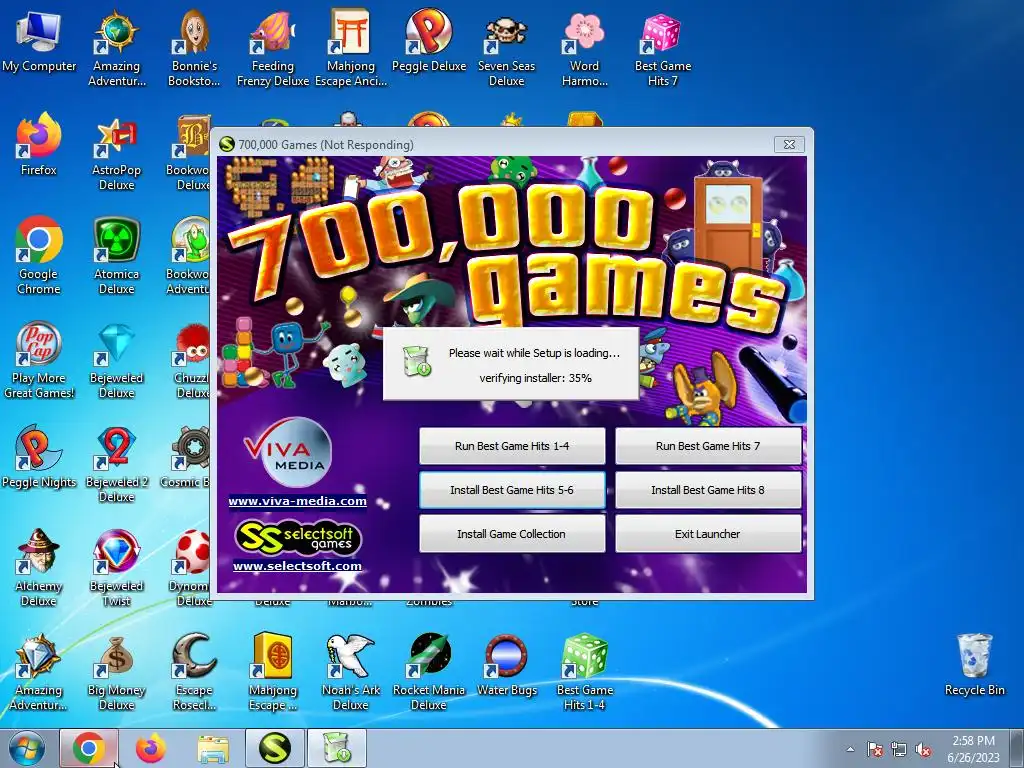Open Amazing Adventures badge icon in bottom row
Image resolution: width=1024 pixels, height=768 pixels.
pos(39,673)
